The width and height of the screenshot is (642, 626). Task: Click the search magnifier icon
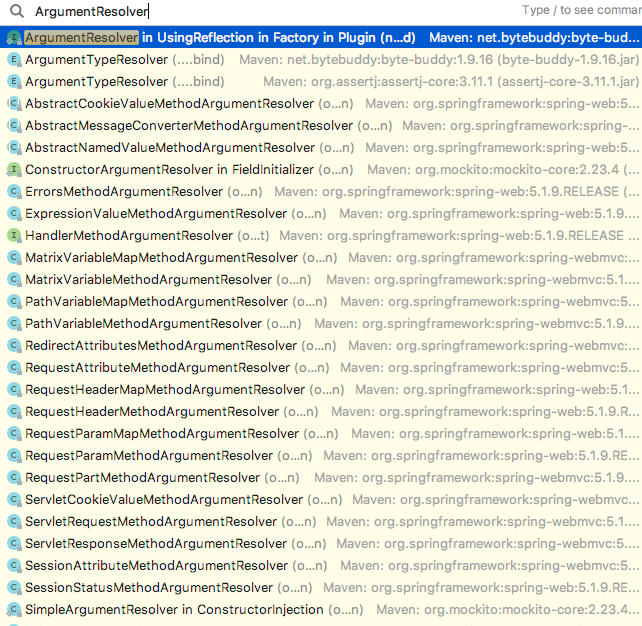click(17, 11)
